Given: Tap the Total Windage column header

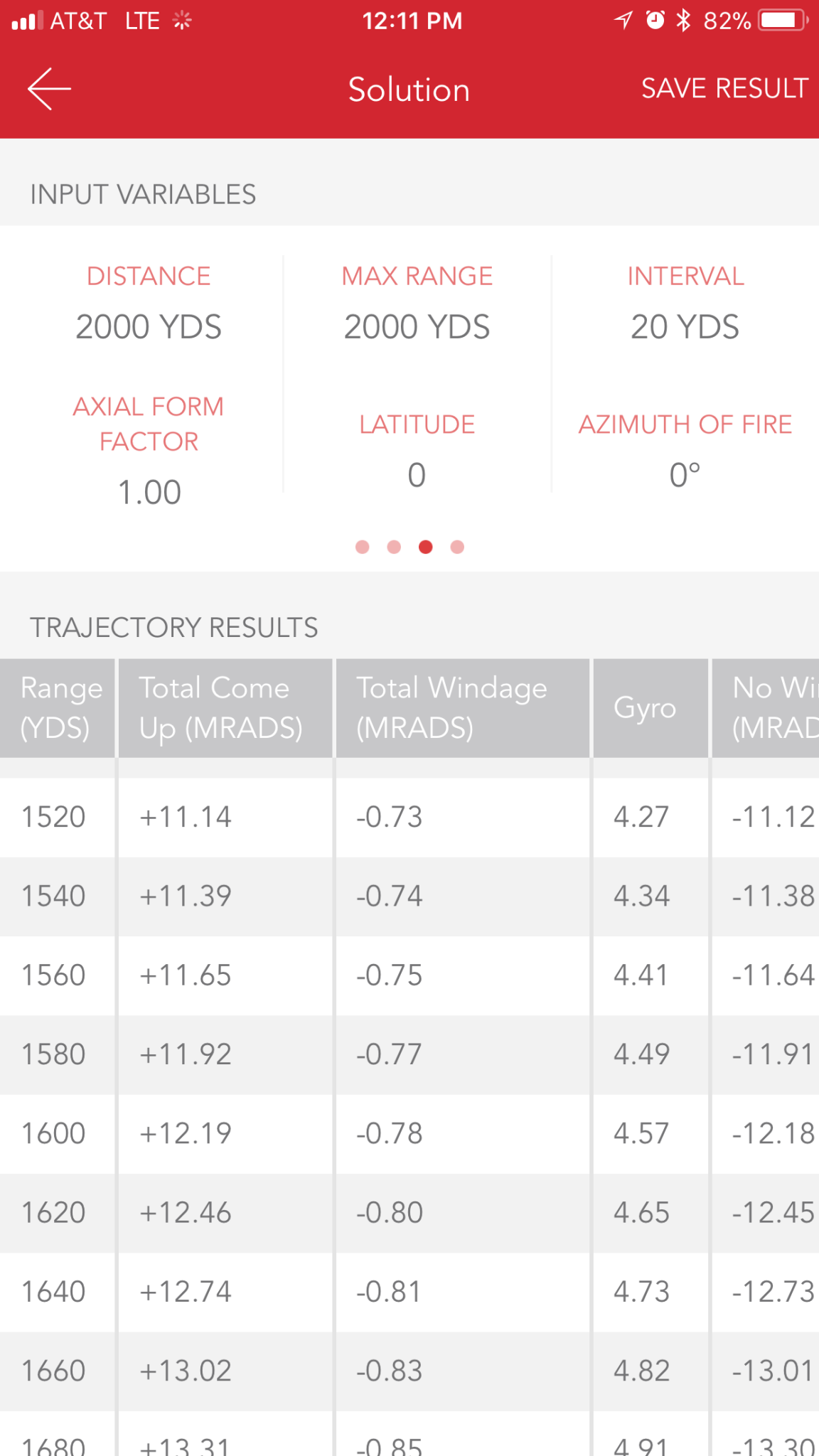Looking at the screenshot, I should pos(463,708).
